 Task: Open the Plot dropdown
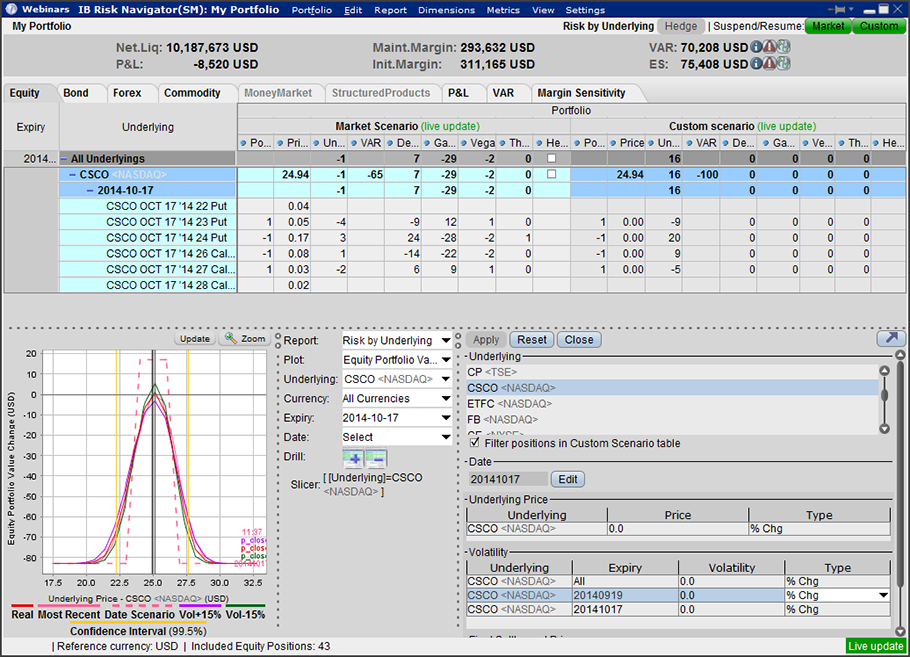tap(446, 360)
